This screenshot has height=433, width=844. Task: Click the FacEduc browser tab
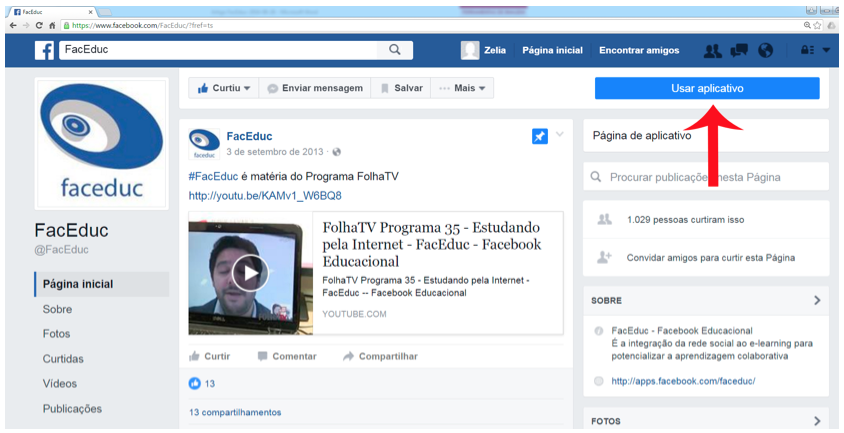tap(52, 12)
